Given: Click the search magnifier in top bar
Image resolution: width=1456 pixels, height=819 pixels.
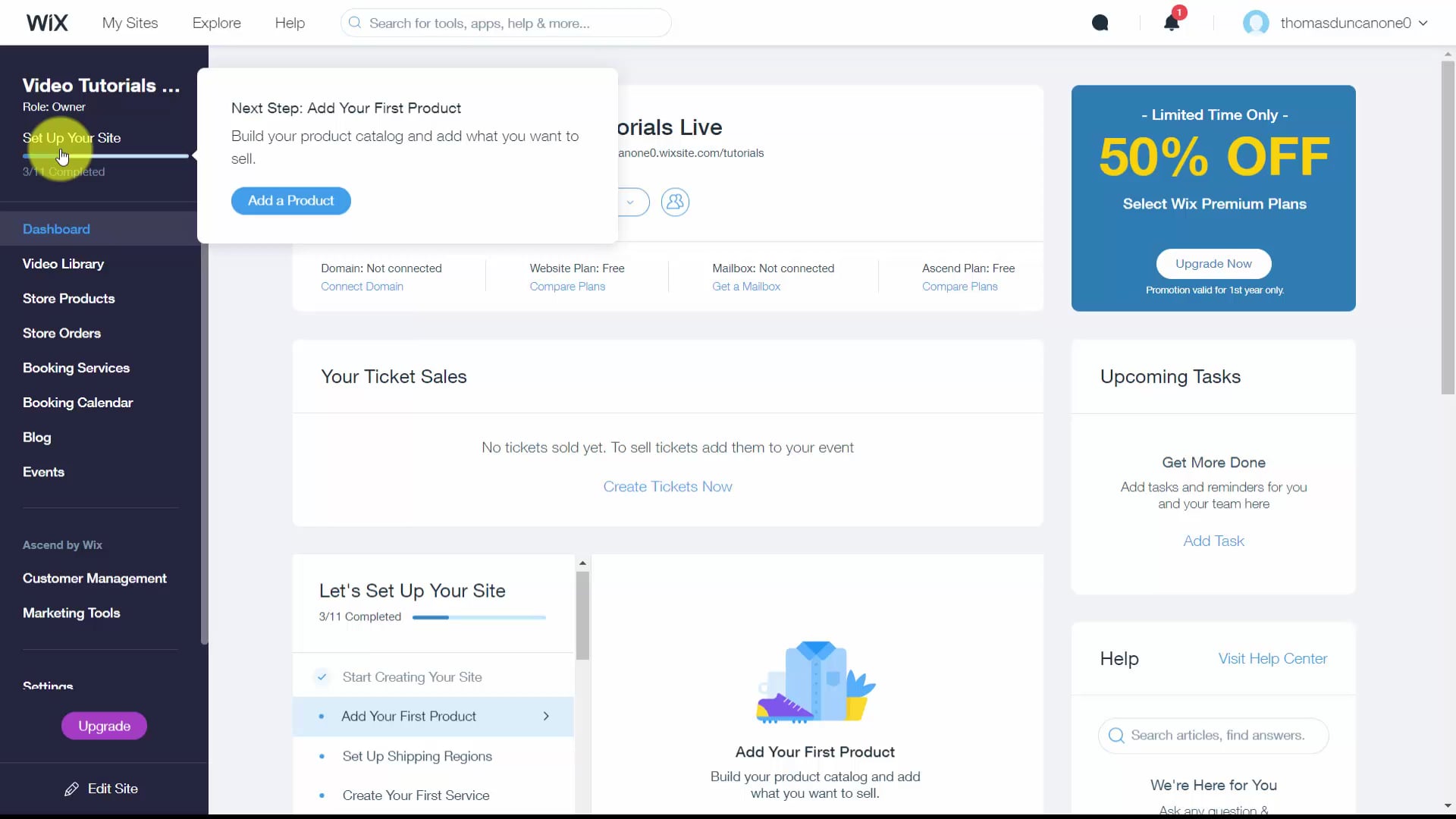Looking at the screenshot, I should point(354,23).
